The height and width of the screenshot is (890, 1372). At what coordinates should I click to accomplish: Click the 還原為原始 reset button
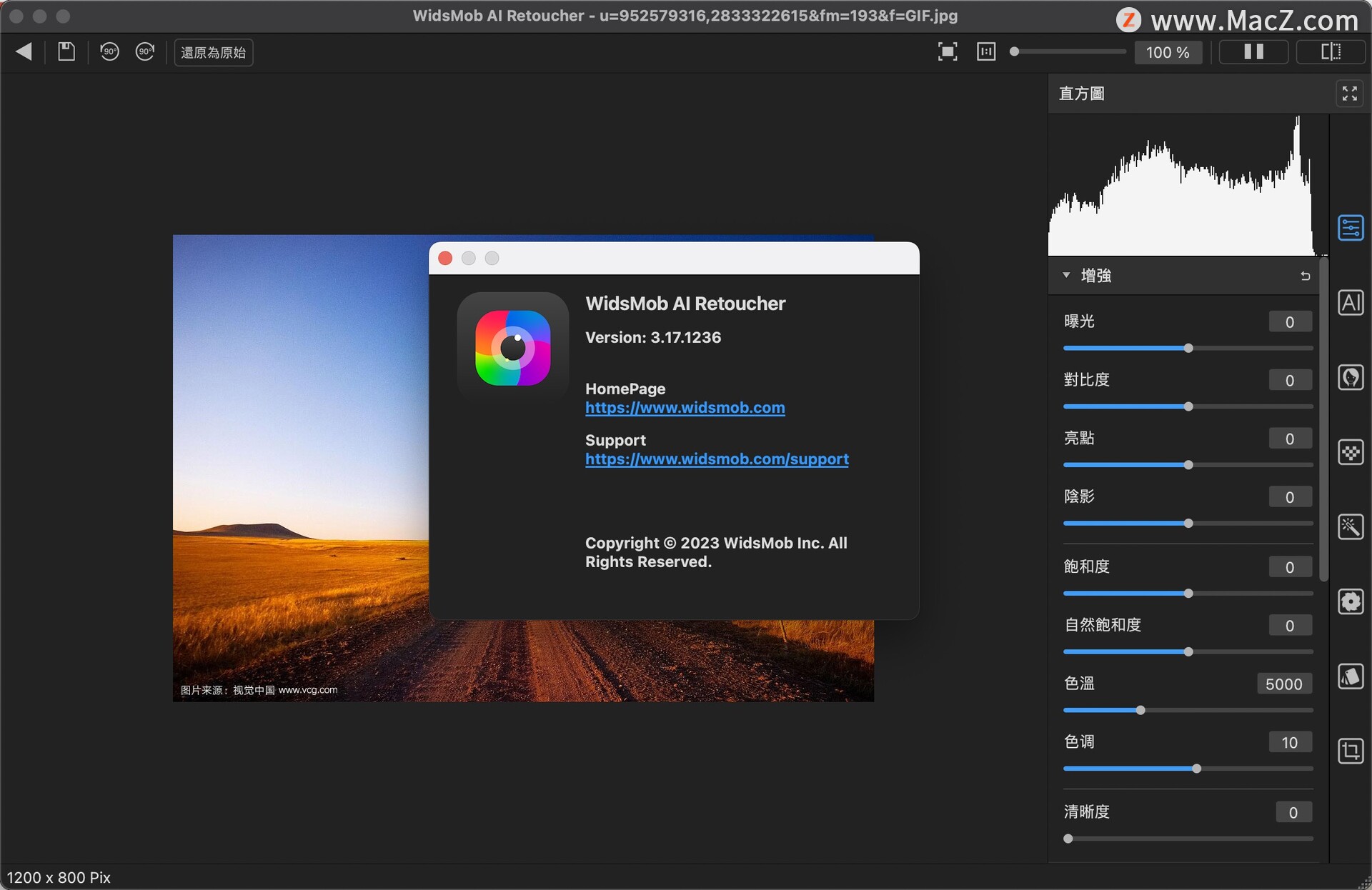214,52
